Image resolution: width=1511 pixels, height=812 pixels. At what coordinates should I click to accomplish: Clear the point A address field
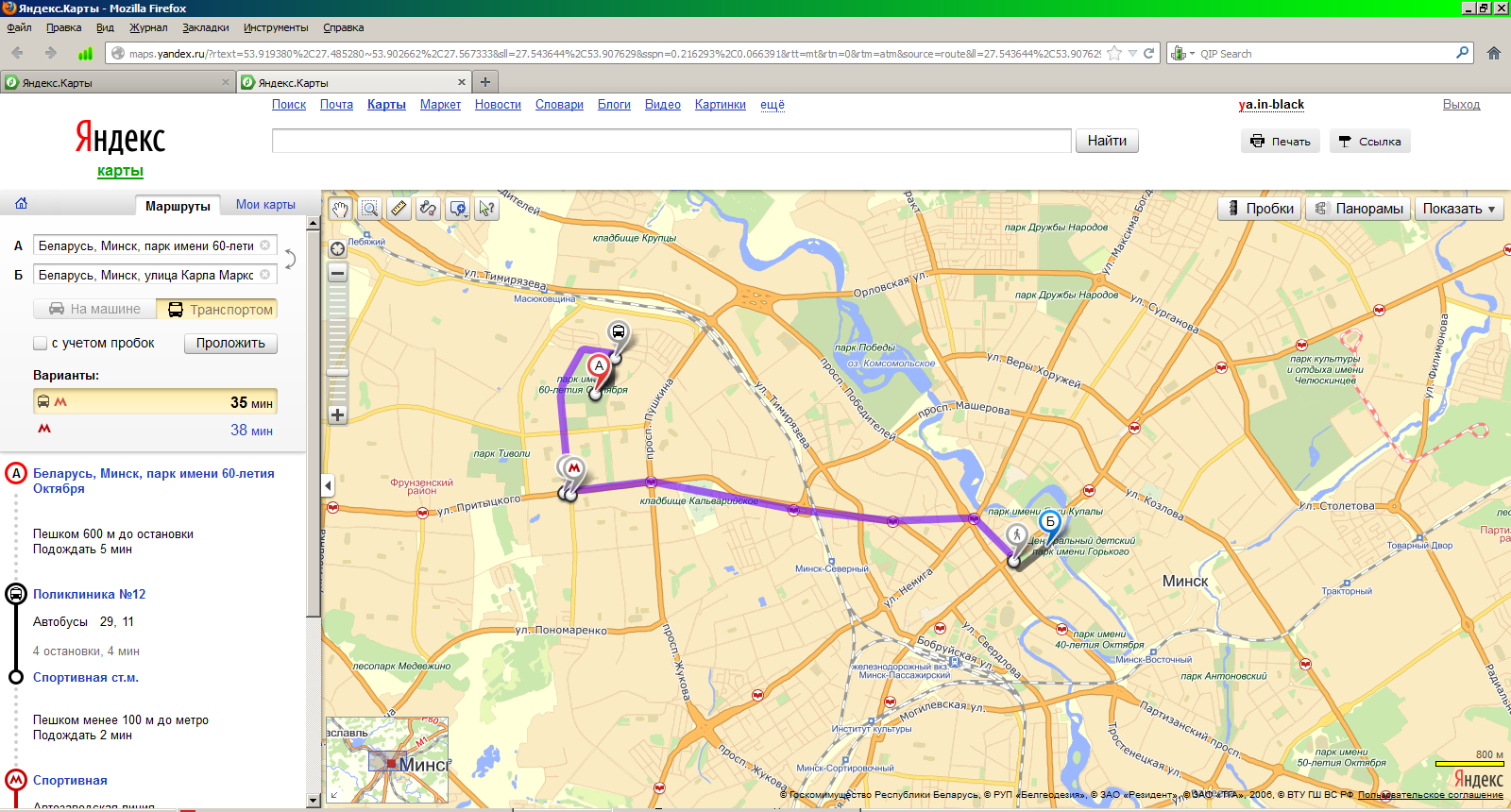pos(265,245)
